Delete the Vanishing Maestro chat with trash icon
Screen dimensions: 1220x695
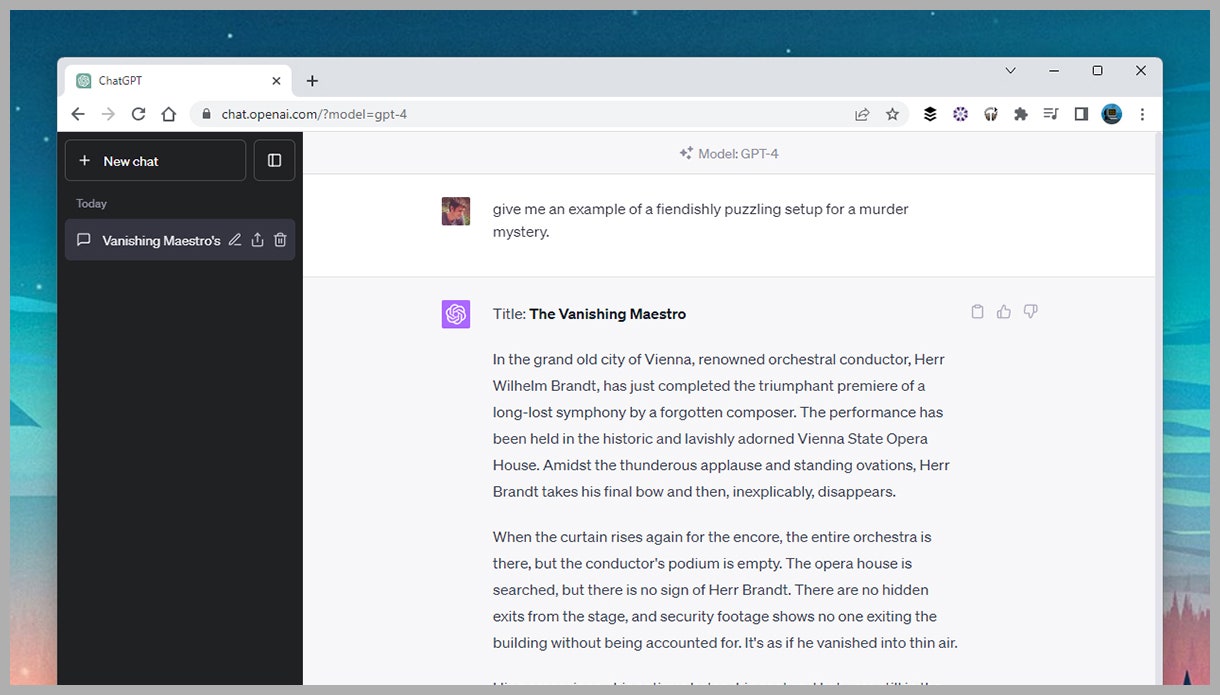pos(280,240)
